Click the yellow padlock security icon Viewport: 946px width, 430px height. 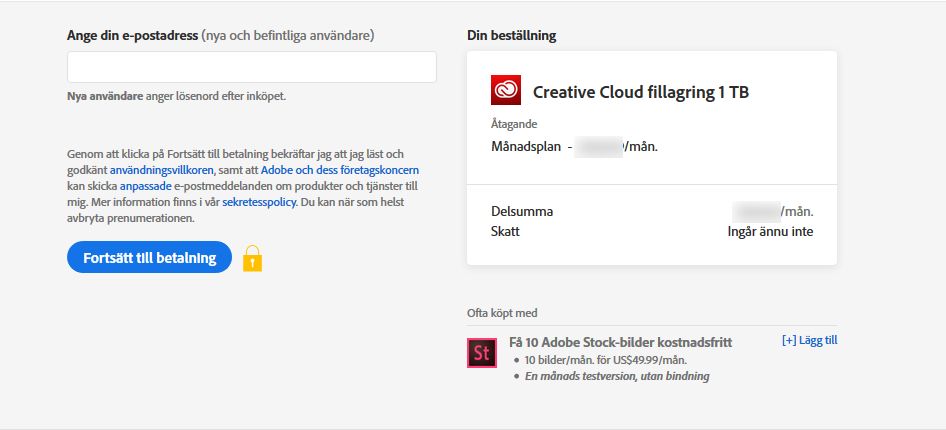click(252, 258)
